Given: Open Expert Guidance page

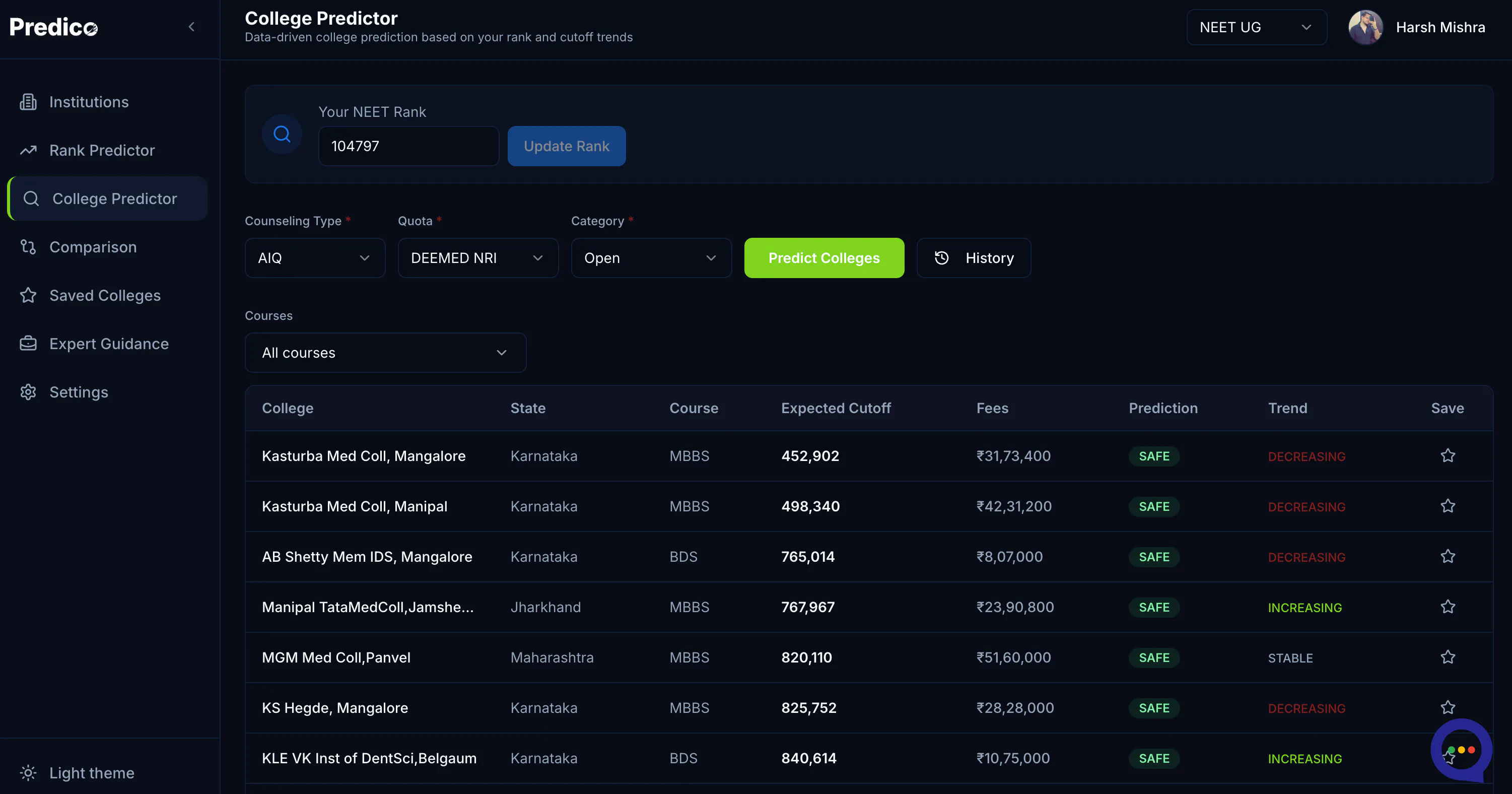Looking at the screenshot, I should 109,344.
